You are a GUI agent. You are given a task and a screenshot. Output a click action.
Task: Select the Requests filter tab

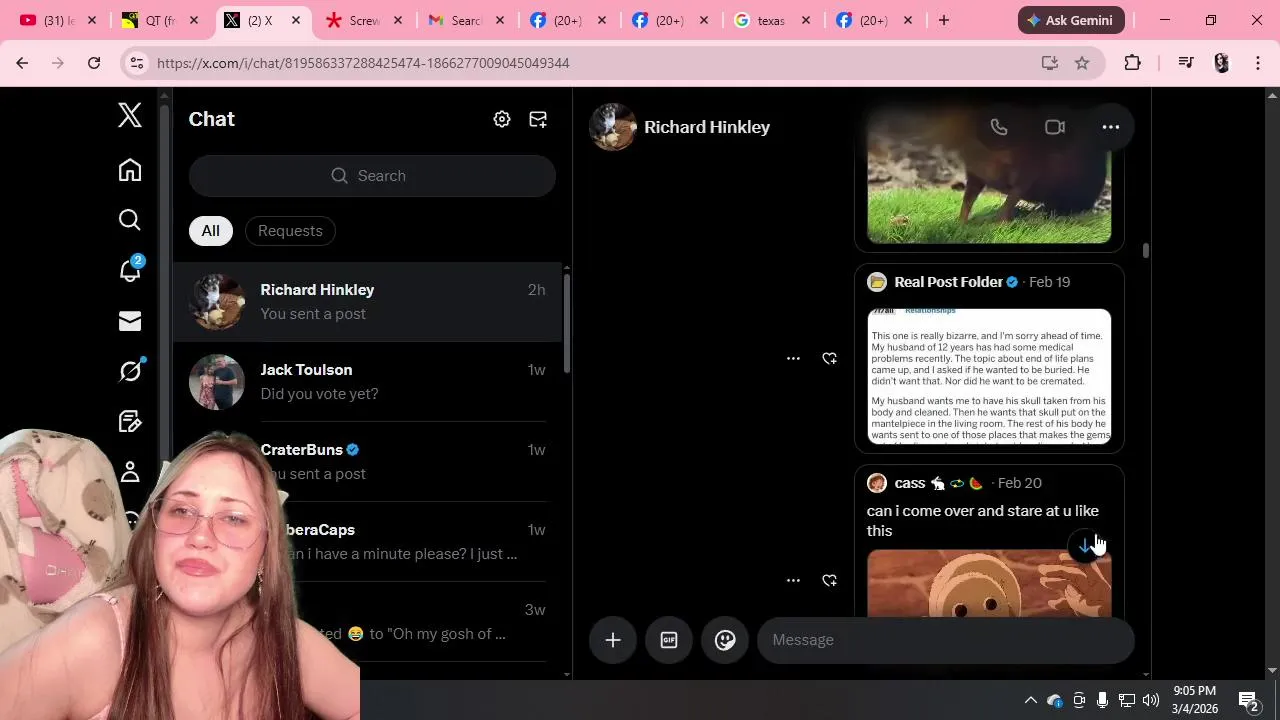(x=290, y=231)
